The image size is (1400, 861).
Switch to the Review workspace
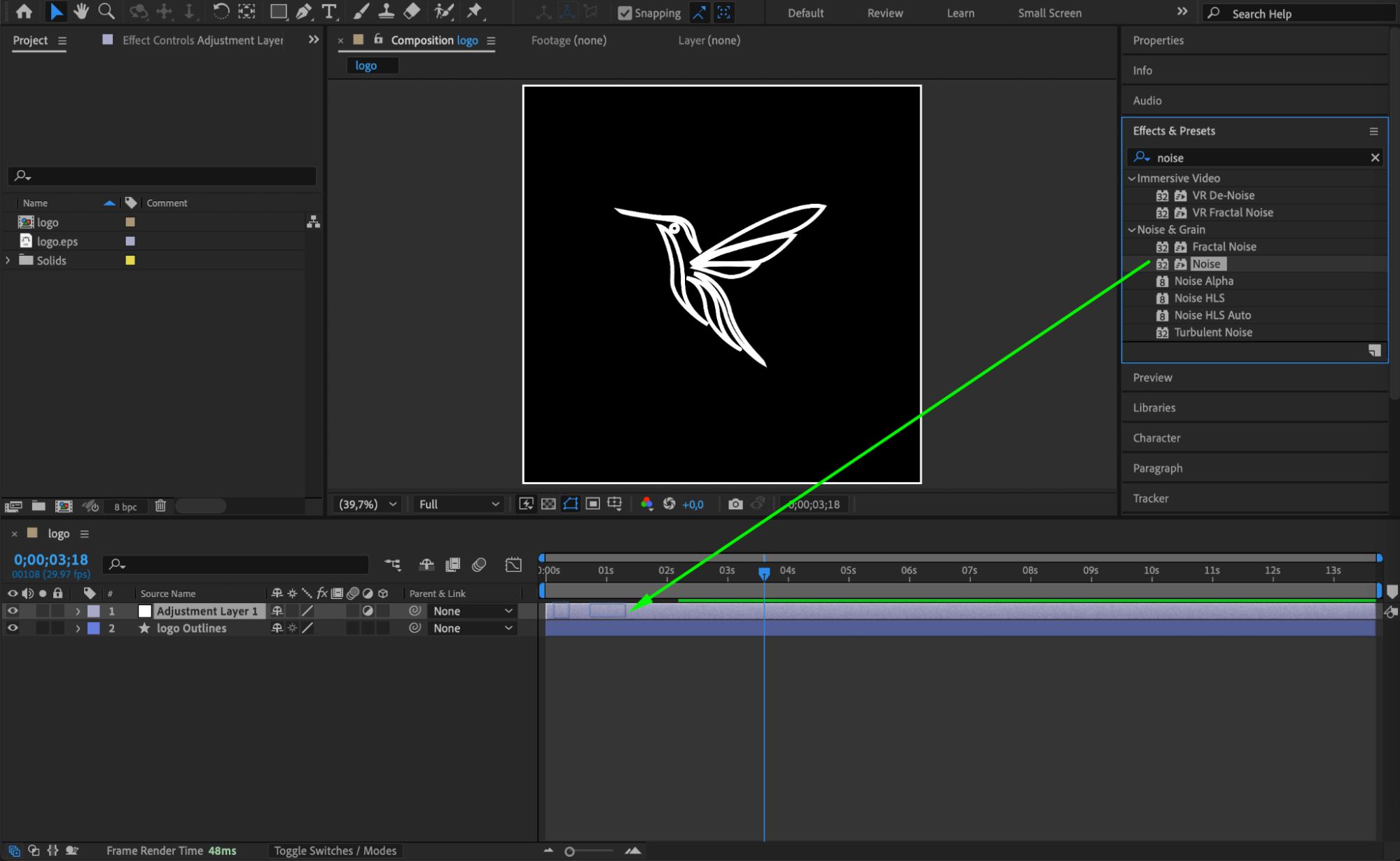[x=885, y=13]
